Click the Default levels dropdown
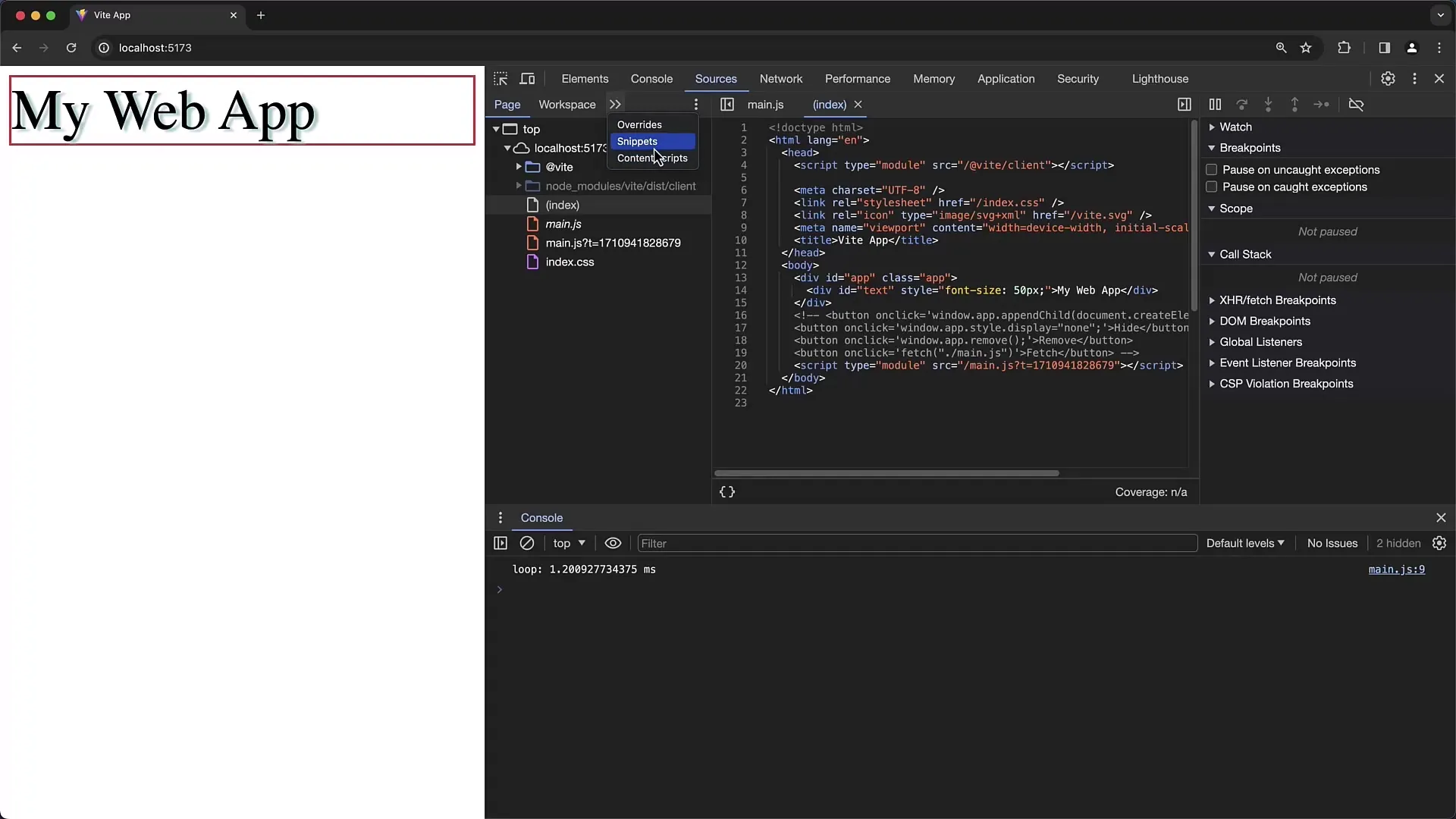Image resolution: width=1456 pixels, height=819 pixels. (1244, 543)
